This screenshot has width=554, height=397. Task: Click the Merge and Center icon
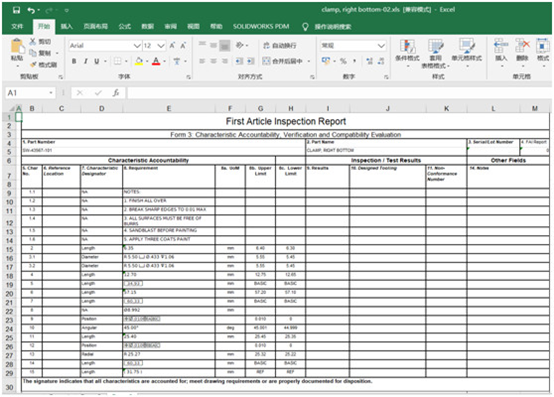click(286, 61)
